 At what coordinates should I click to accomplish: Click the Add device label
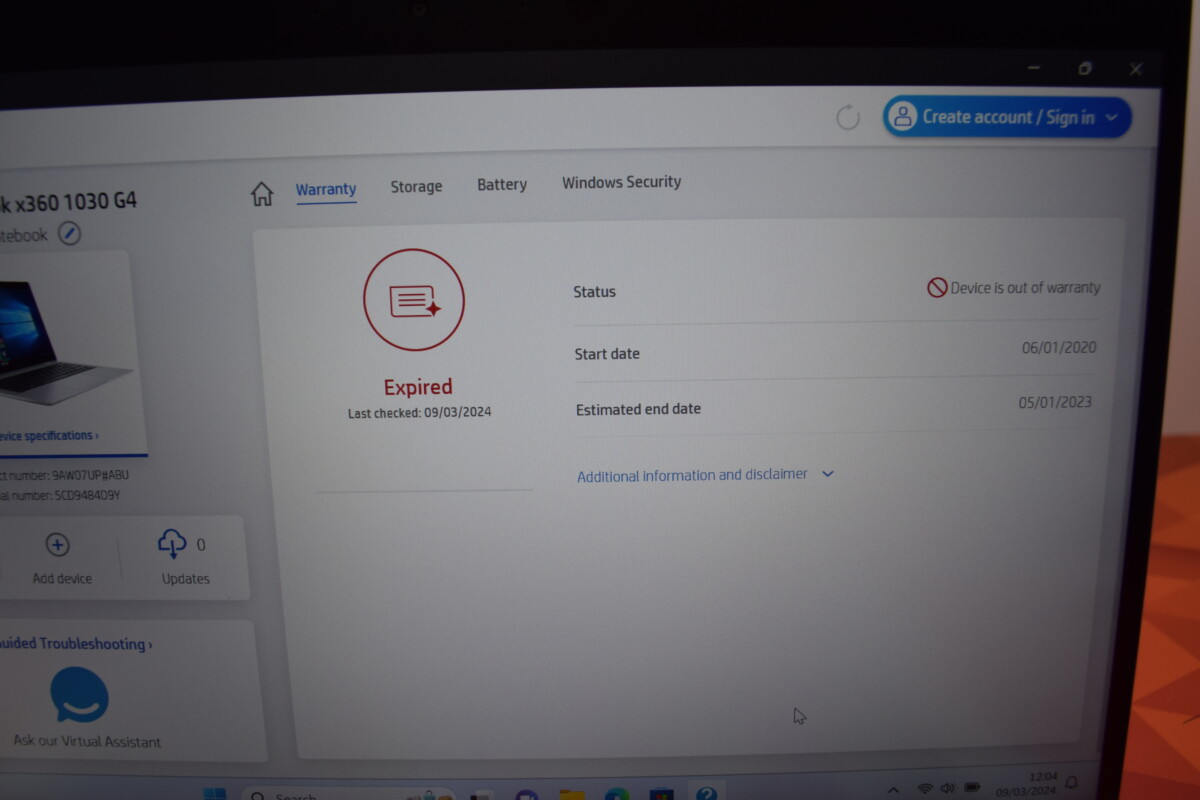click(62, 578)
